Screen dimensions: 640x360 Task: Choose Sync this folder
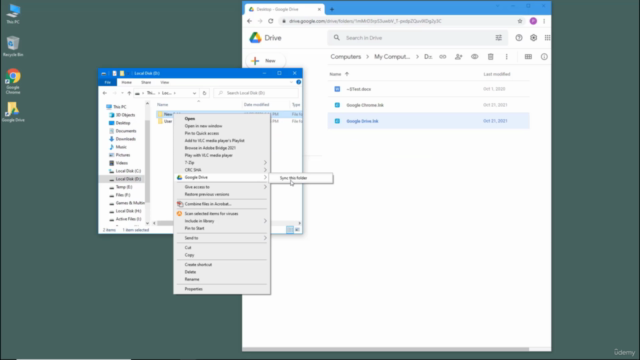coord(300,178)
